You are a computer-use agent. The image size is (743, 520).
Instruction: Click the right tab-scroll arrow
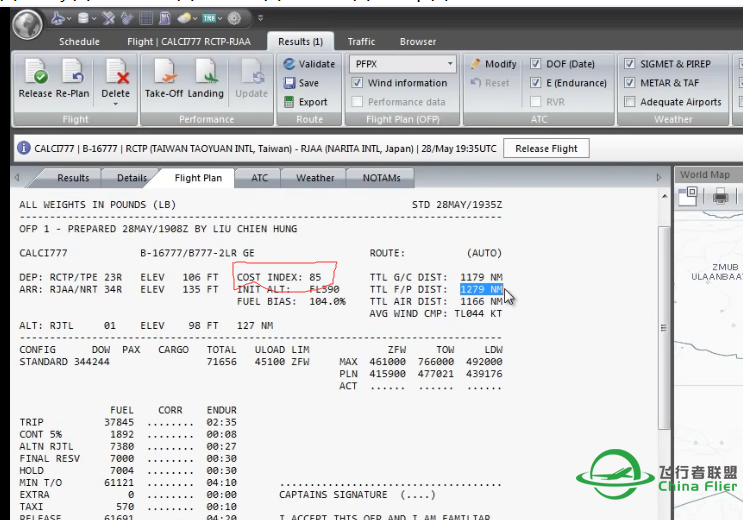point(659,178)
